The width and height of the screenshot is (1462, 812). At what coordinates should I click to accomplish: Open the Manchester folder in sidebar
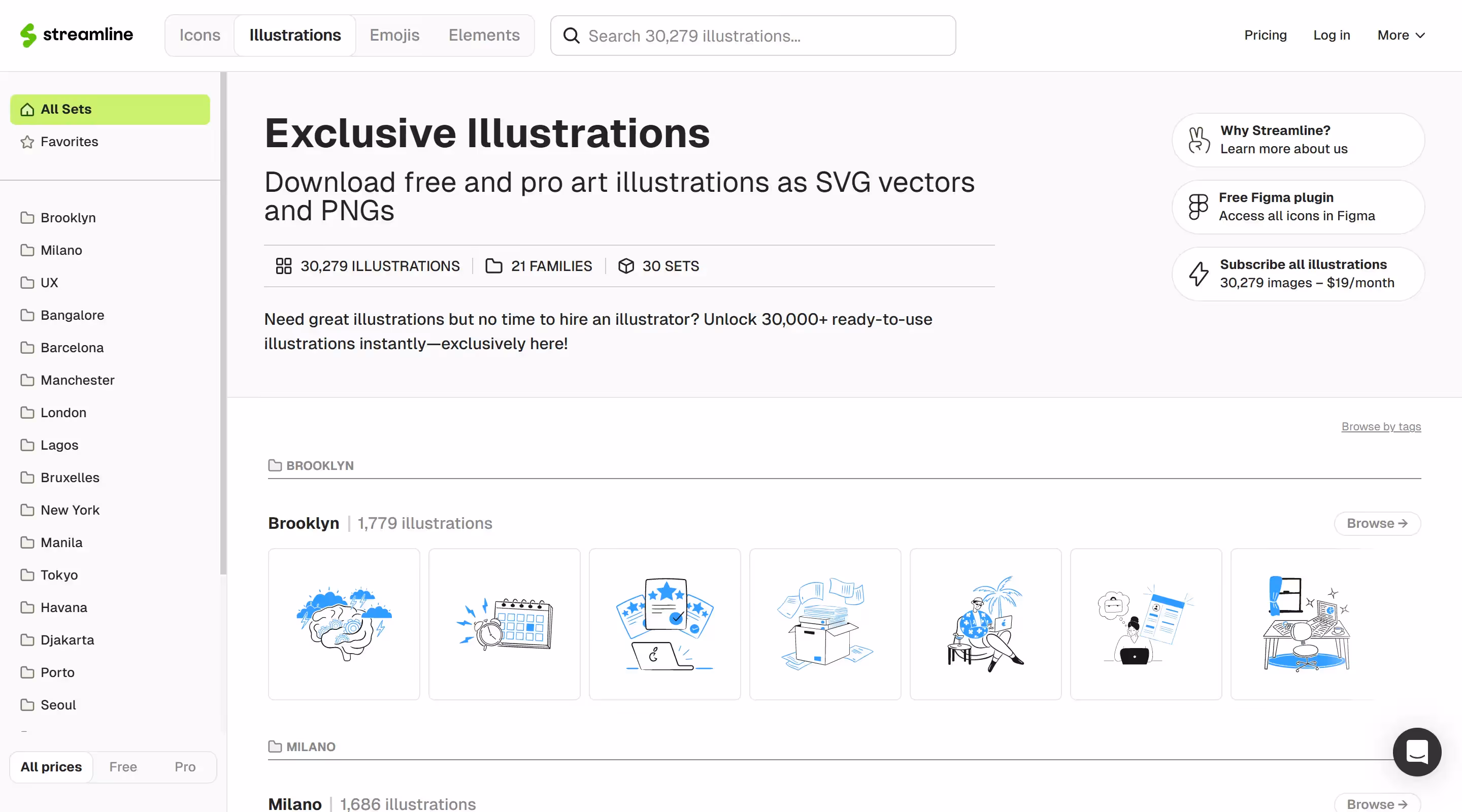tap(77, 380)
